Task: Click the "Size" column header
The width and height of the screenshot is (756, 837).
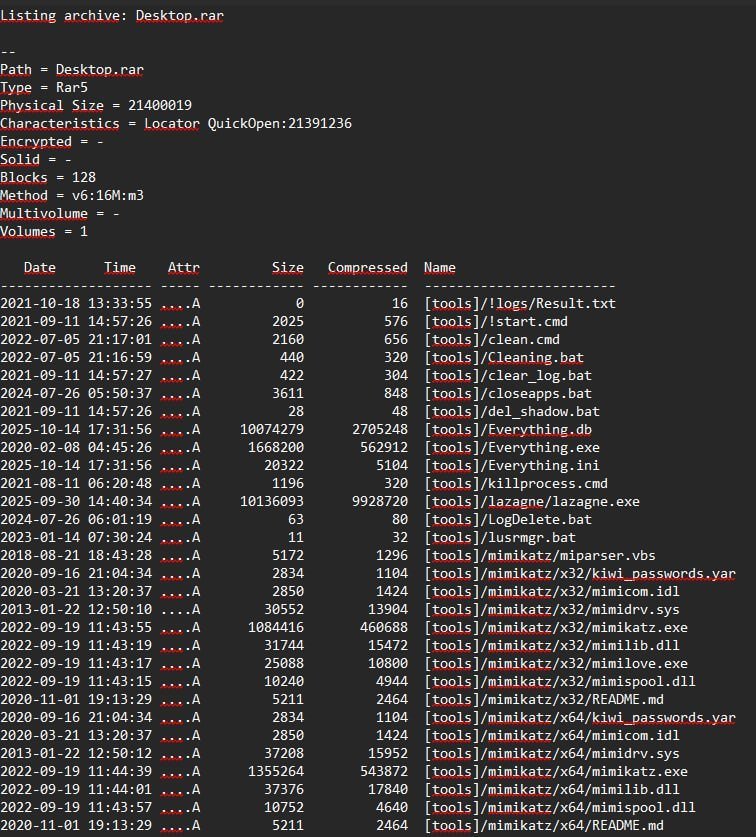Action: click(x=287, y=267)
